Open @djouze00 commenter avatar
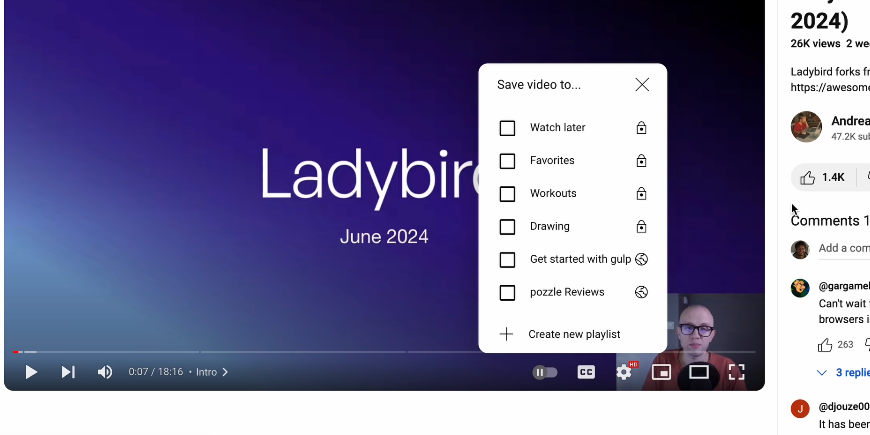870x435 pixels. [800, 408]
